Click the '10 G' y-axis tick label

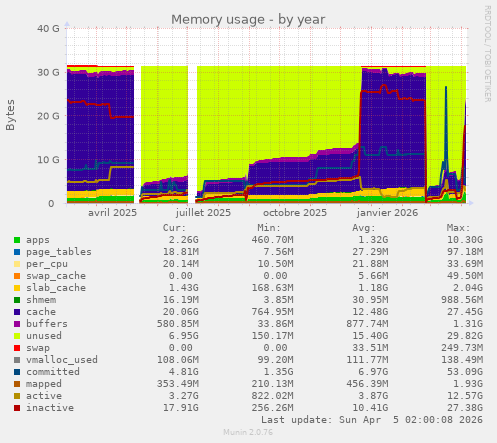tap(48, 160)
